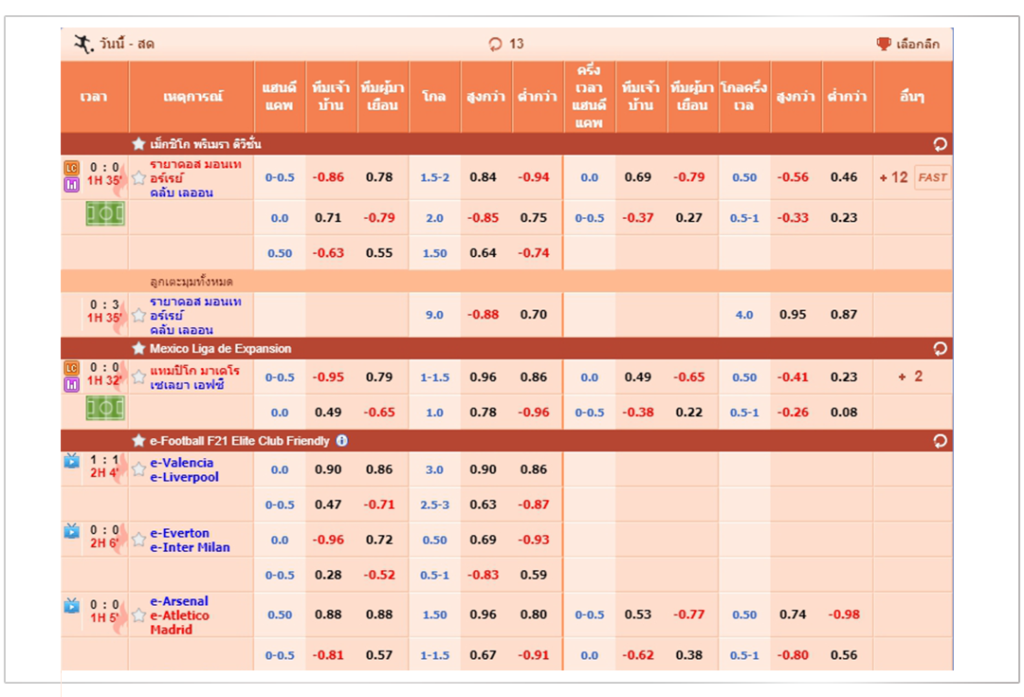
Task: Click the trophy icon next to เลือกลีก
Action: pyautogui.click(x=883, y=44)
